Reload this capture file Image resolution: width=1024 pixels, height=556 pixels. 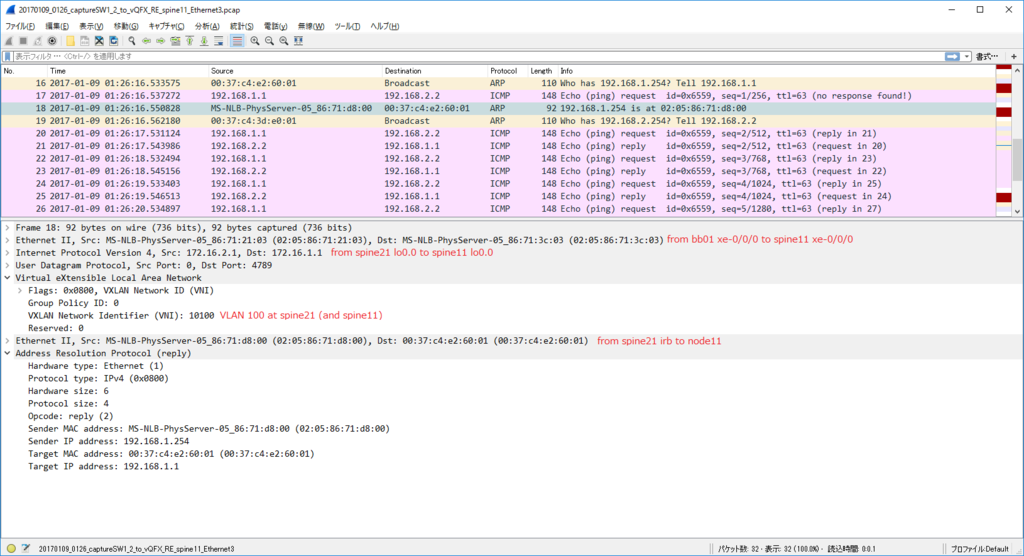114,41
